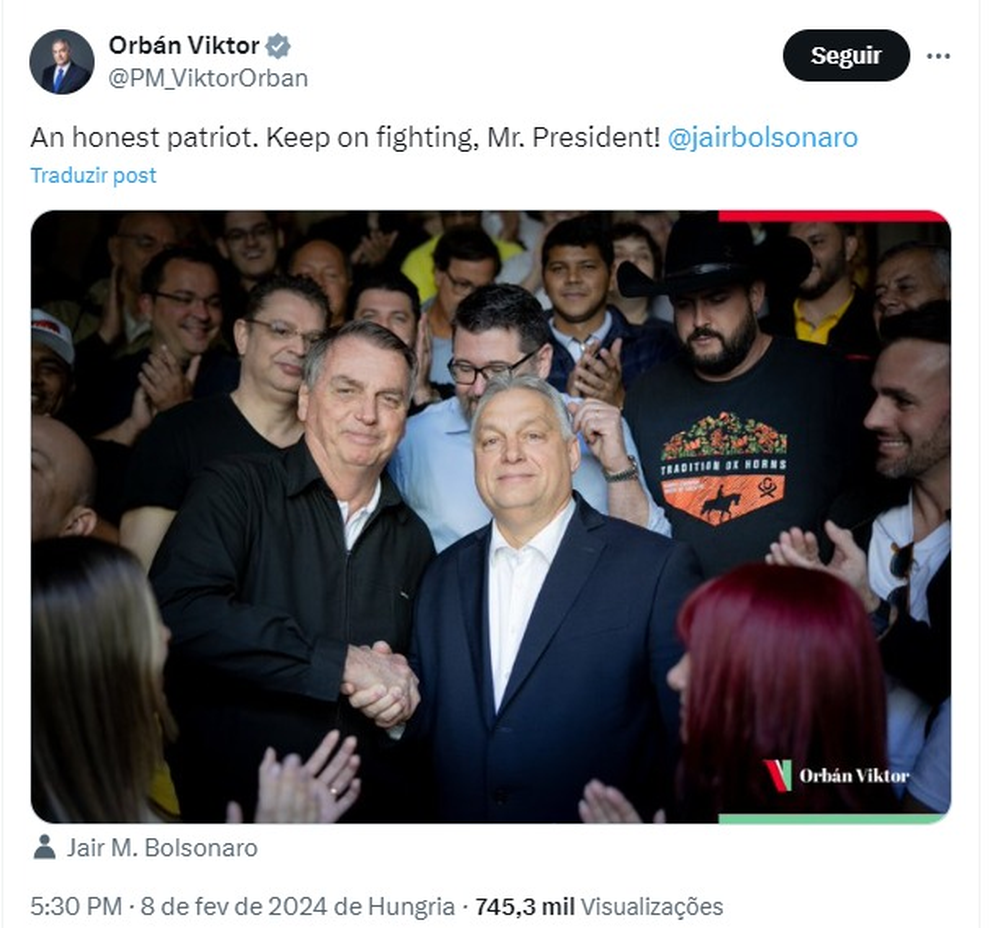Click the green stripe on photo's bottom corner

pos(834,818)
